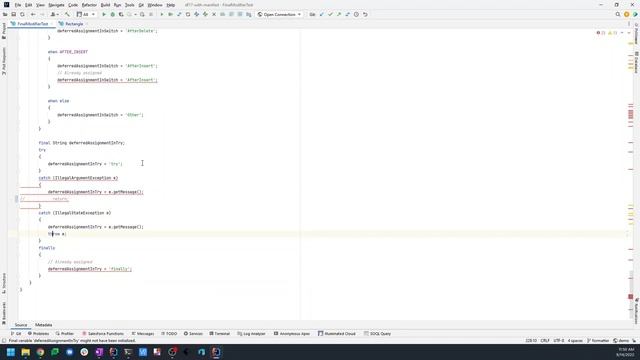640x360 pixels.
Task: Open the Project tool window on left sidebar
Action: point(4,31)
